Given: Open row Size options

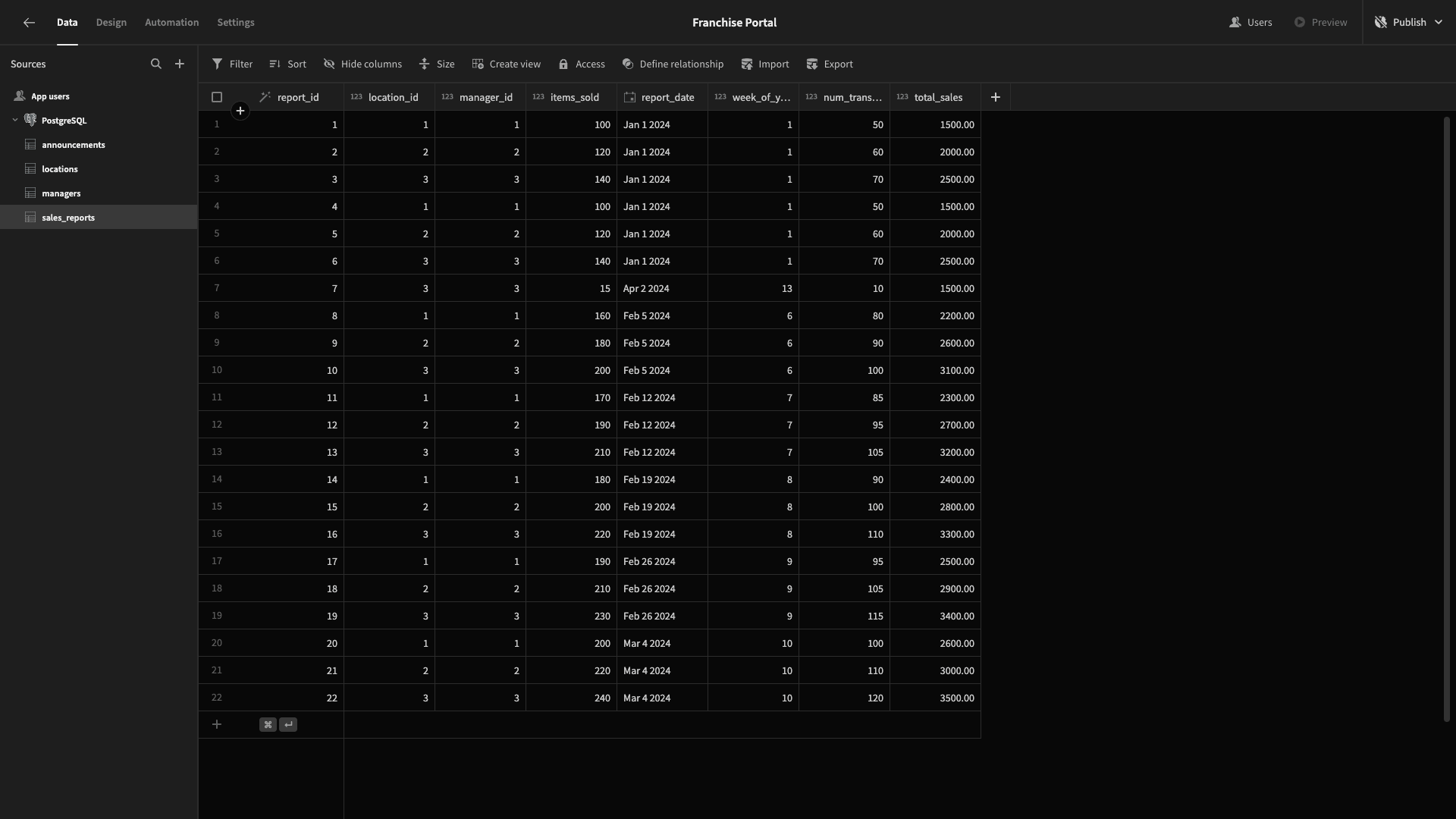Looking at the screenshot, I should pos(437,64).
